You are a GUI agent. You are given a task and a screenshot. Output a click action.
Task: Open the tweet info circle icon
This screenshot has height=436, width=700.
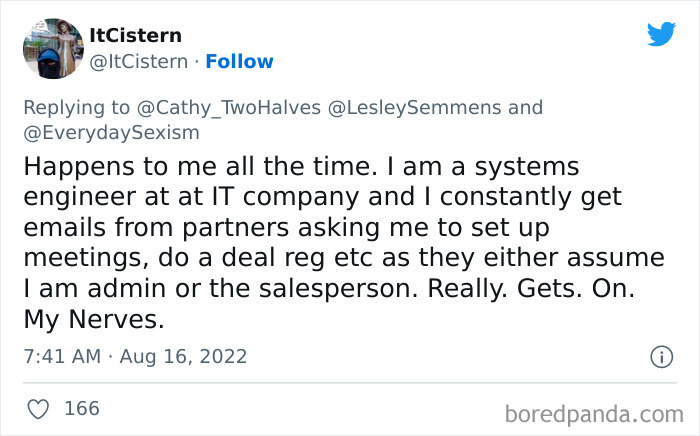click(x=660, y=357)
